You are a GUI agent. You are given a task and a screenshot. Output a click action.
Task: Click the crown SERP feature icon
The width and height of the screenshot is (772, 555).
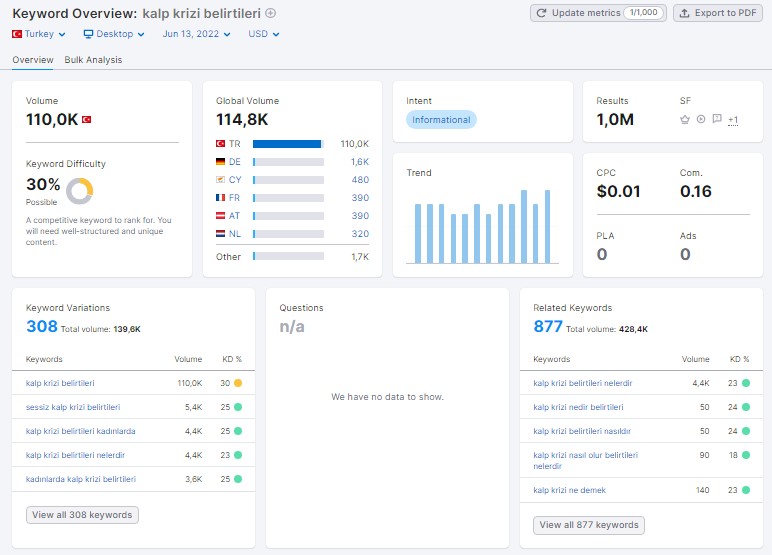[684, 119]
